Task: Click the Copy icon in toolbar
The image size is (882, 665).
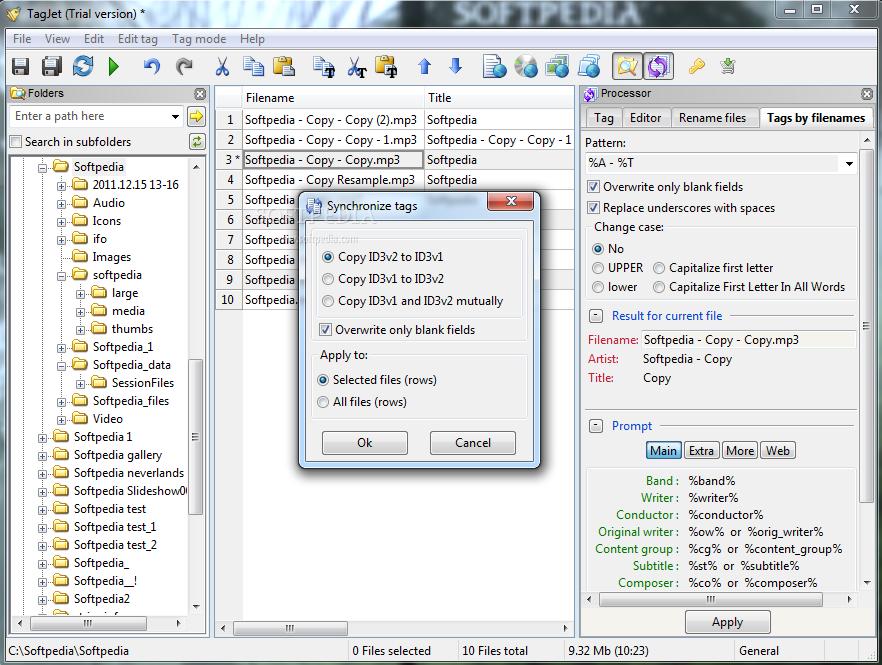Action: tap(253, 66)
